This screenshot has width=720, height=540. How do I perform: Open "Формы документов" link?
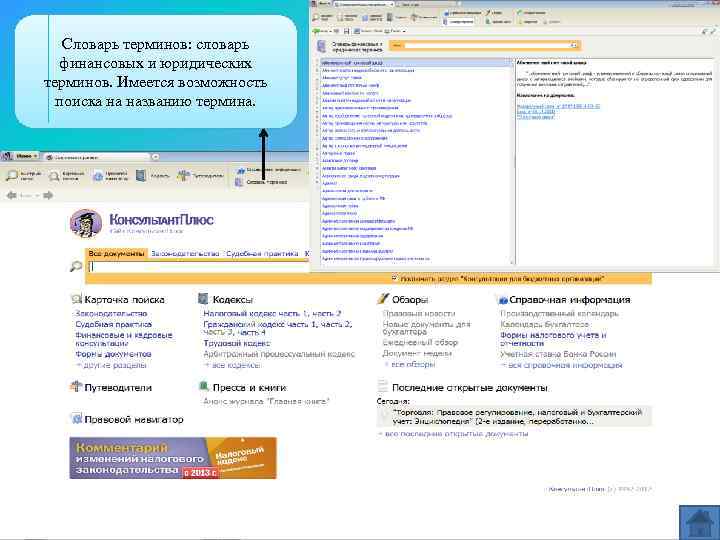click(x=113, y=354)
